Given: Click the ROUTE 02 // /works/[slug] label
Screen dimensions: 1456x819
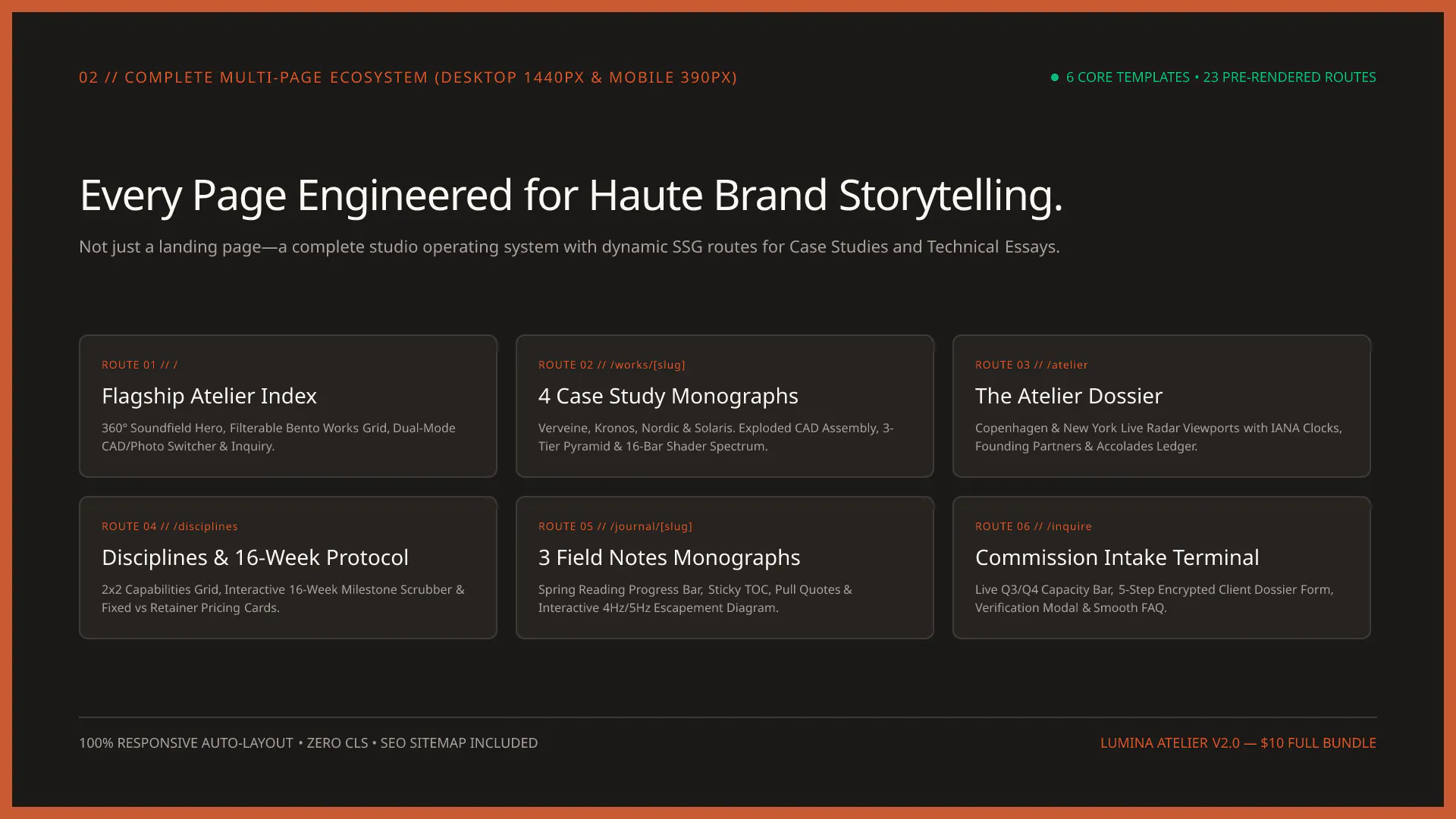Looking at the screenshot, I should pos(612,365).
